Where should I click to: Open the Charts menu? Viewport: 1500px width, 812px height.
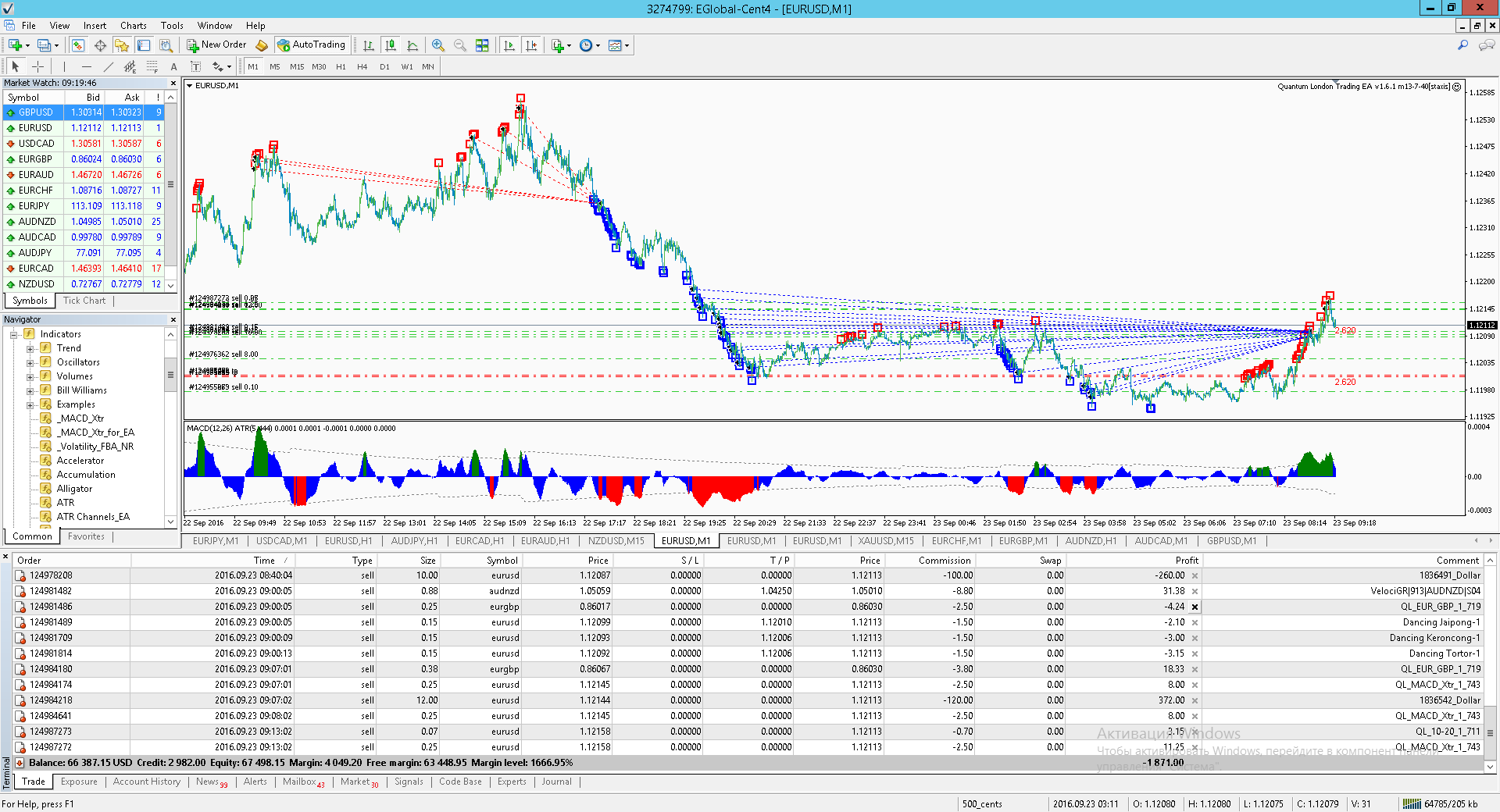click(134, 25)
